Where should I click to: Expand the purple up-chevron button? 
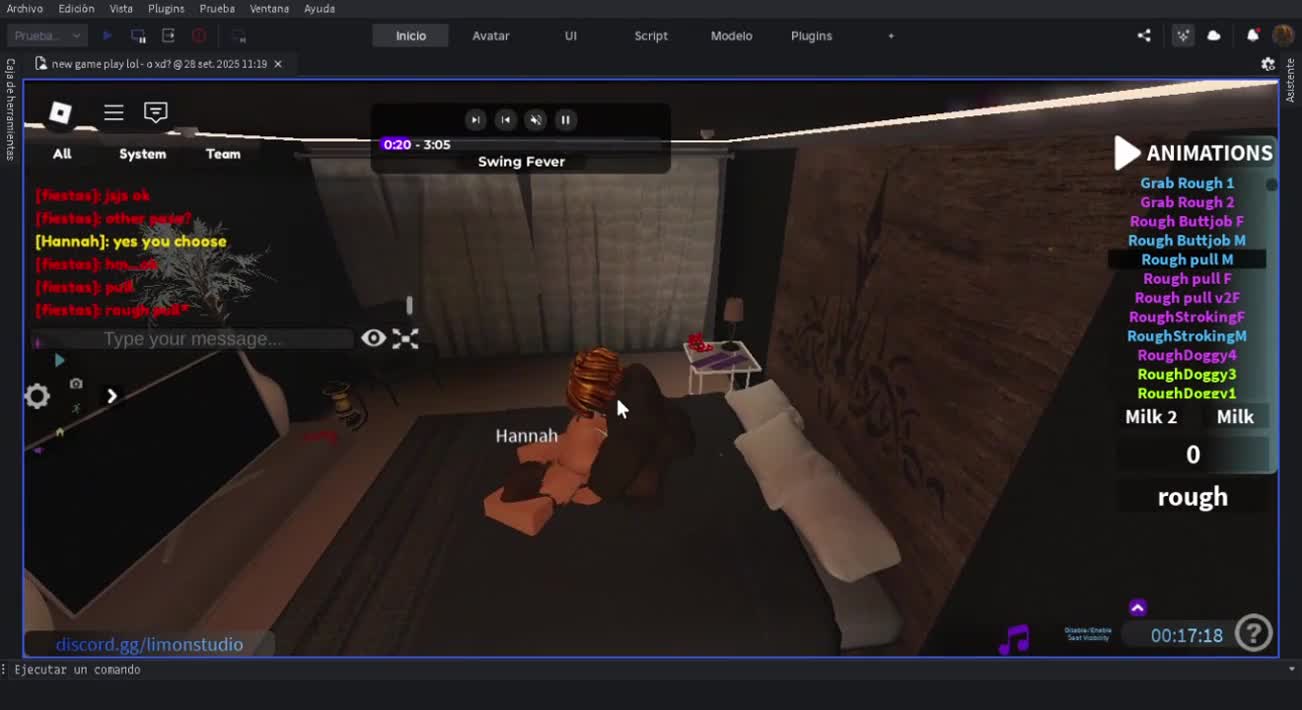[x=1137, y=608]
